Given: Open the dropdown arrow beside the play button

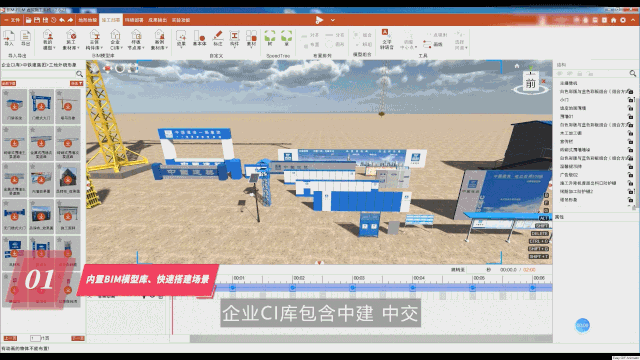Looking at the screenshot, I should 333,20.
